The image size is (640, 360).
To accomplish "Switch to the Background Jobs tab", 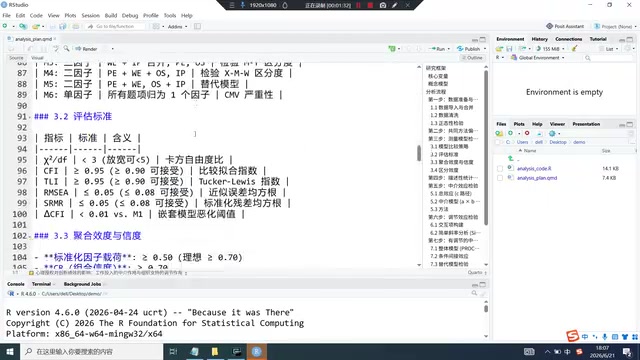I will pos(82,284).
